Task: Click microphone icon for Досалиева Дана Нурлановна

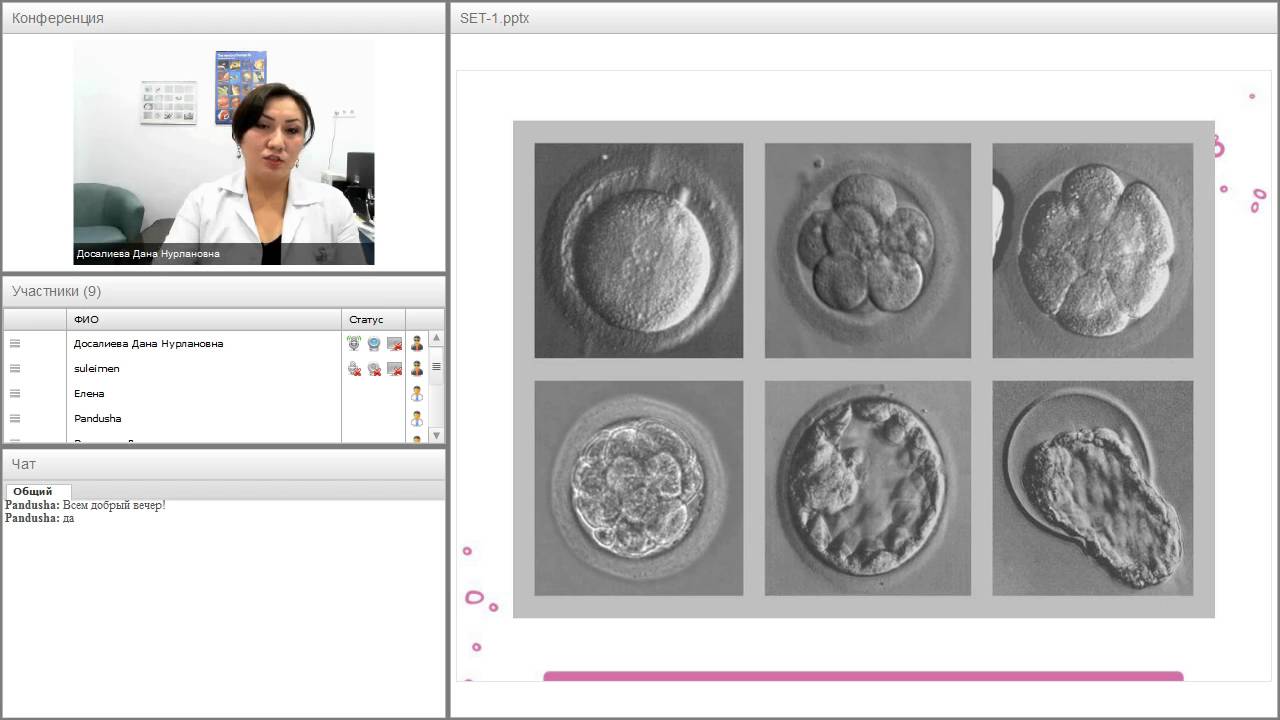Action: (x=354, y=343)
